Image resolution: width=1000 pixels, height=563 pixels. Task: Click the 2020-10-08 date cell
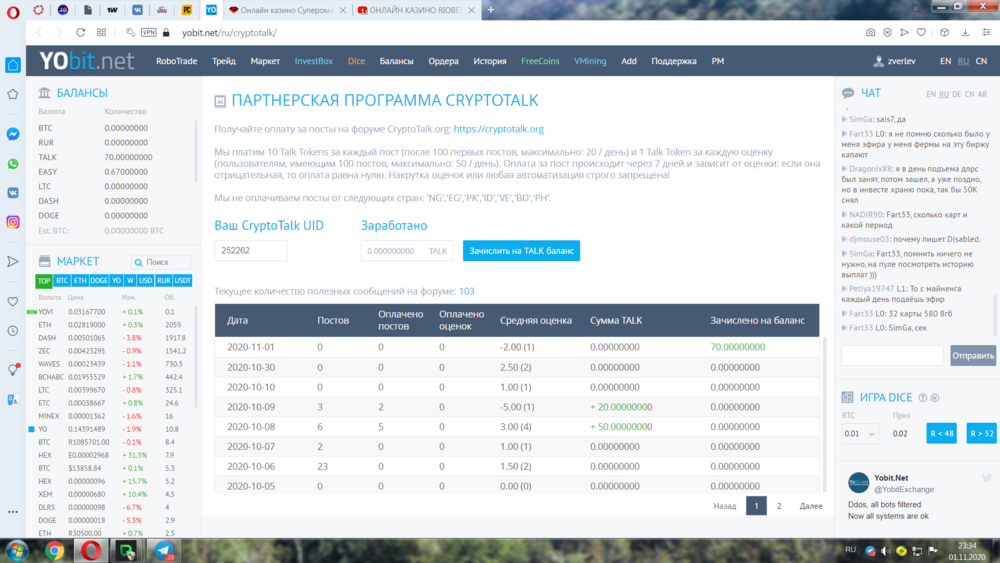pyautogui.click(x=251, y=427)
